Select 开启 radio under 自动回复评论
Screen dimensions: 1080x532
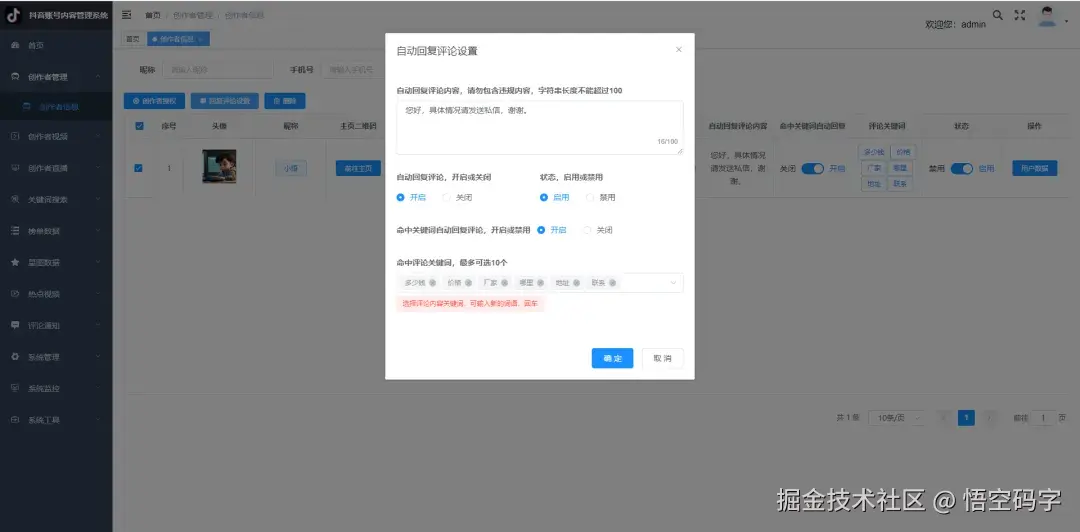pos(400,198)
